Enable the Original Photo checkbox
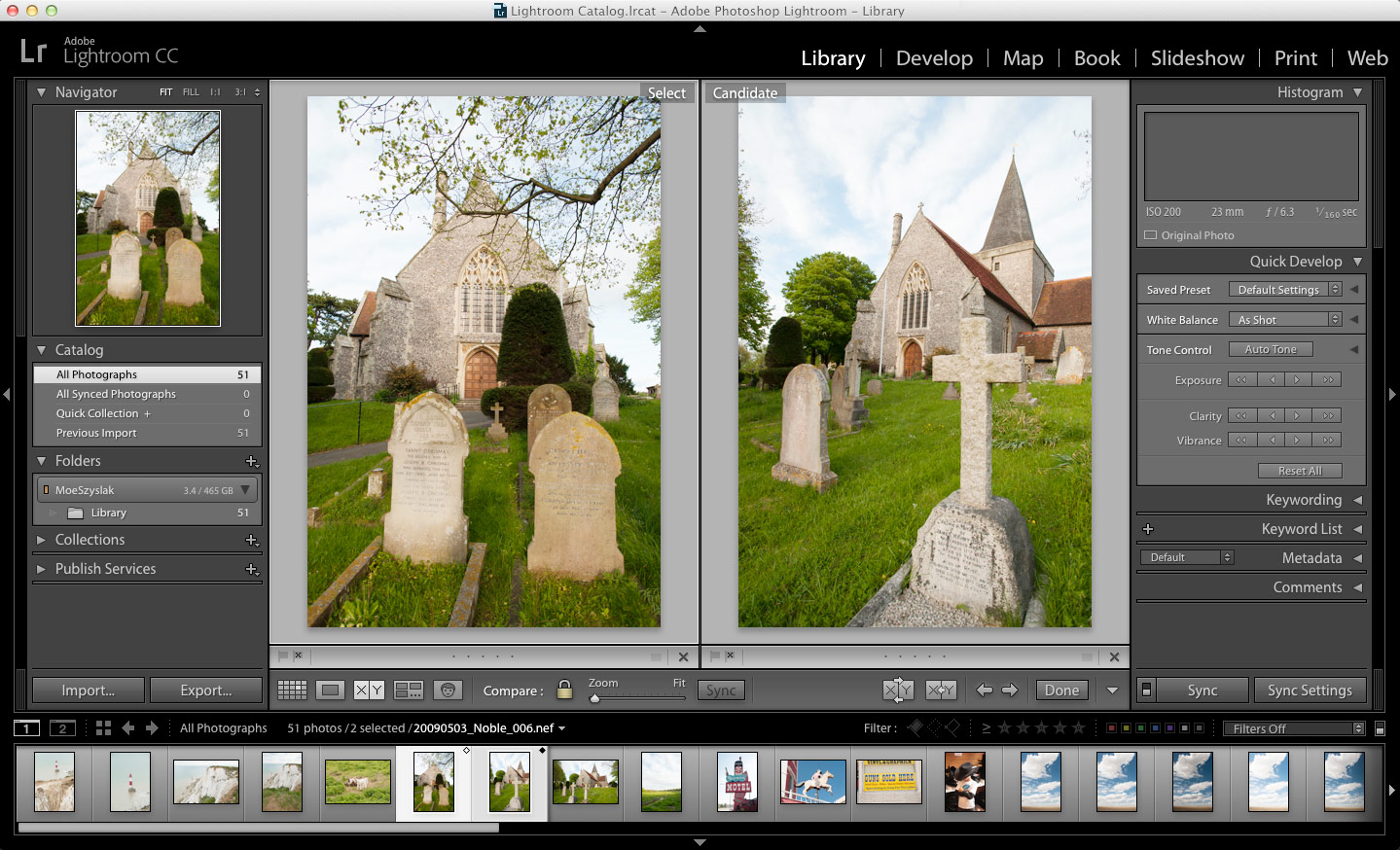Image resolution: width=1400 pixels, height=850 pixels. [1150, 234]
